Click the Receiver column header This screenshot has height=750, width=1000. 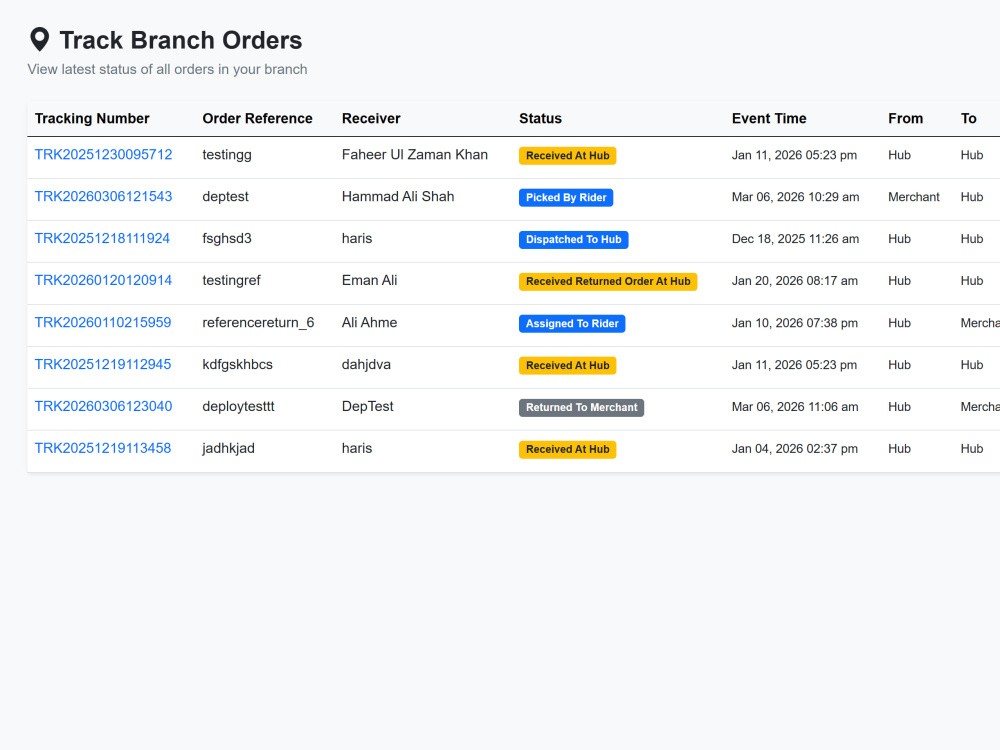[x=371, y=119]
